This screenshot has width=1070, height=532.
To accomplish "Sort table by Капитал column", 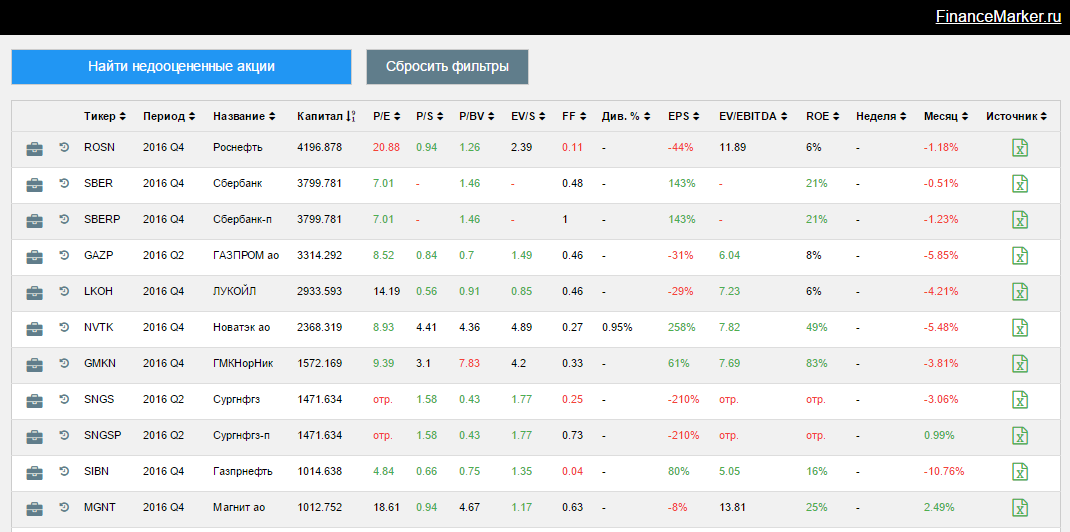I will click(x=326, y=117).
